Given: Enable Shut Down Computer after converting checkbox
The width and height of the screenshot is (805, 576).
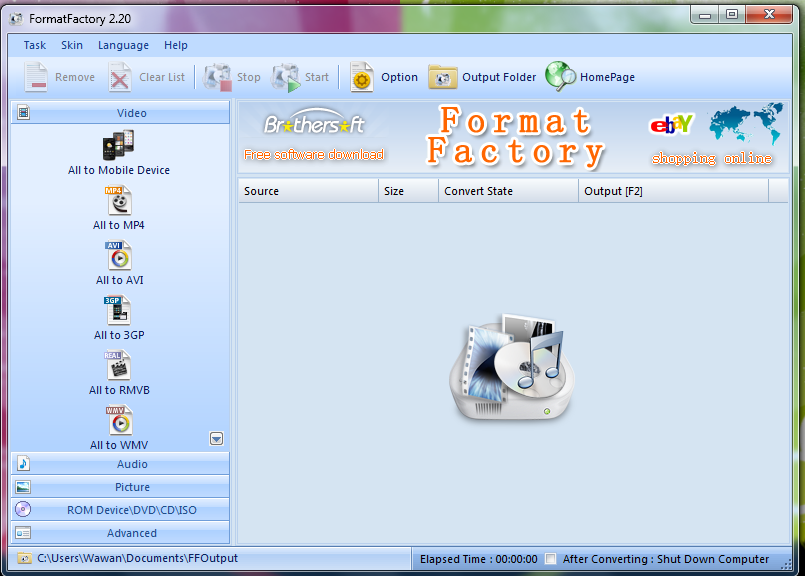Looking at the screenshot, I should [550, 559].
